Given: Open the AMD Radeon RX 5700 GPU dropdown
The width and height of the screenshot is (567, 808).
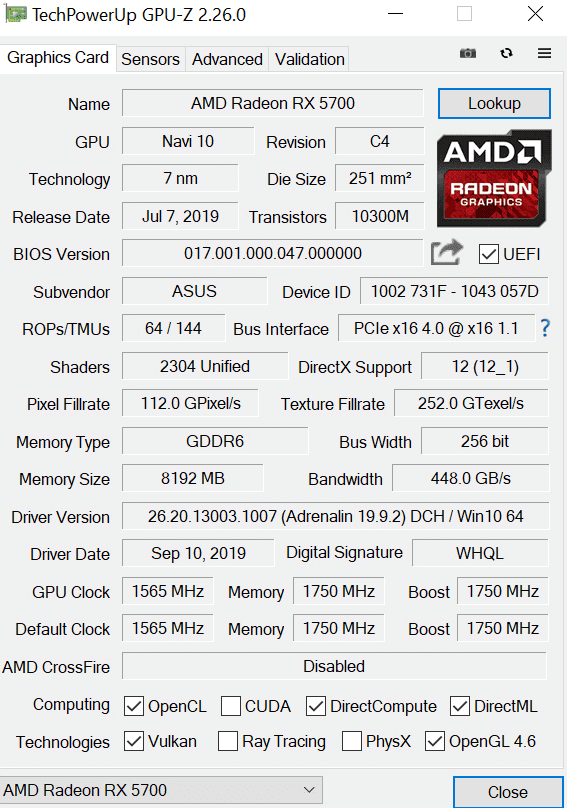Looking at the screenshot, I should pyautogui.click(x=161, y=790).
